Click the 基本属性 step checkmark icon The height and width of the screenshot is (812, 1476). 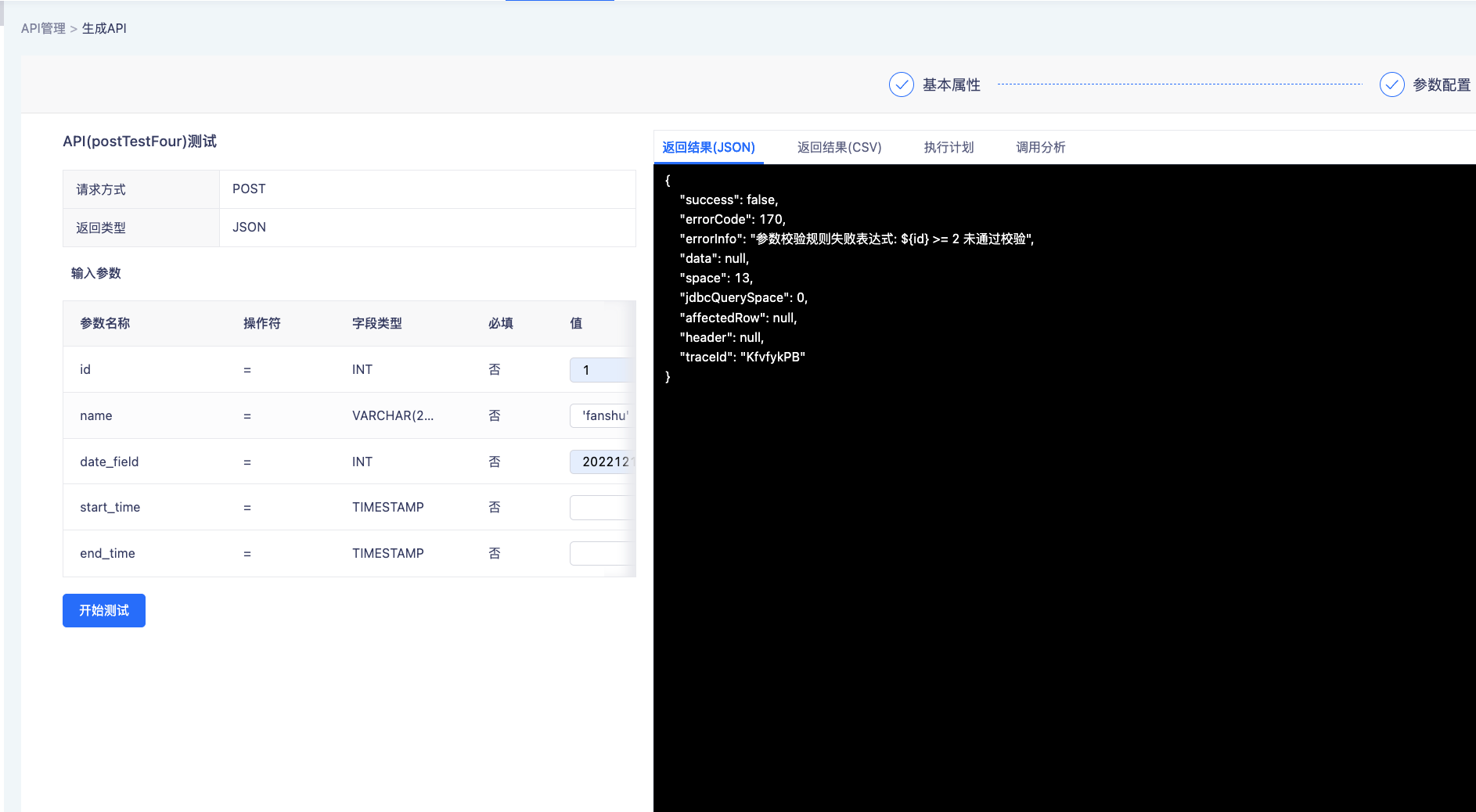coord(901,84)
